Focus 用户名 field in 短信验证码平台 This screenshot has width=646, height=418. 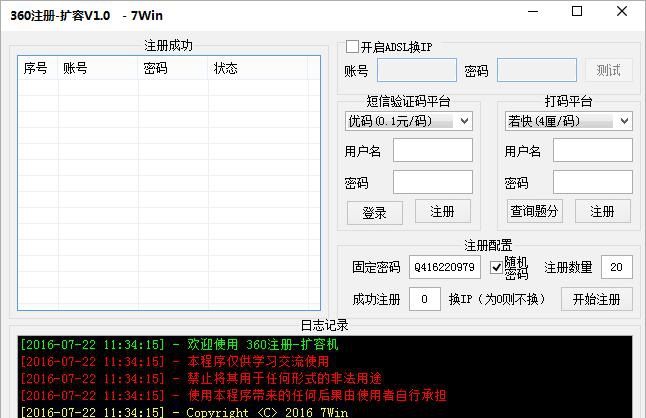pyautogui.click(x=433, y=150)
